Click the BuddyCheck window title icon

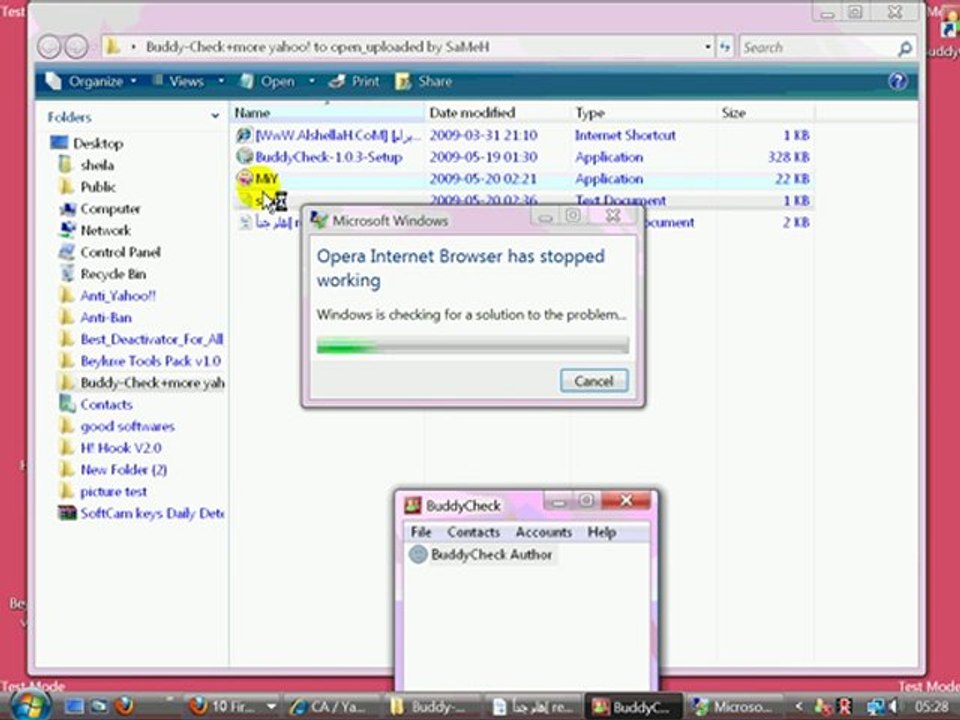(413, 505)
